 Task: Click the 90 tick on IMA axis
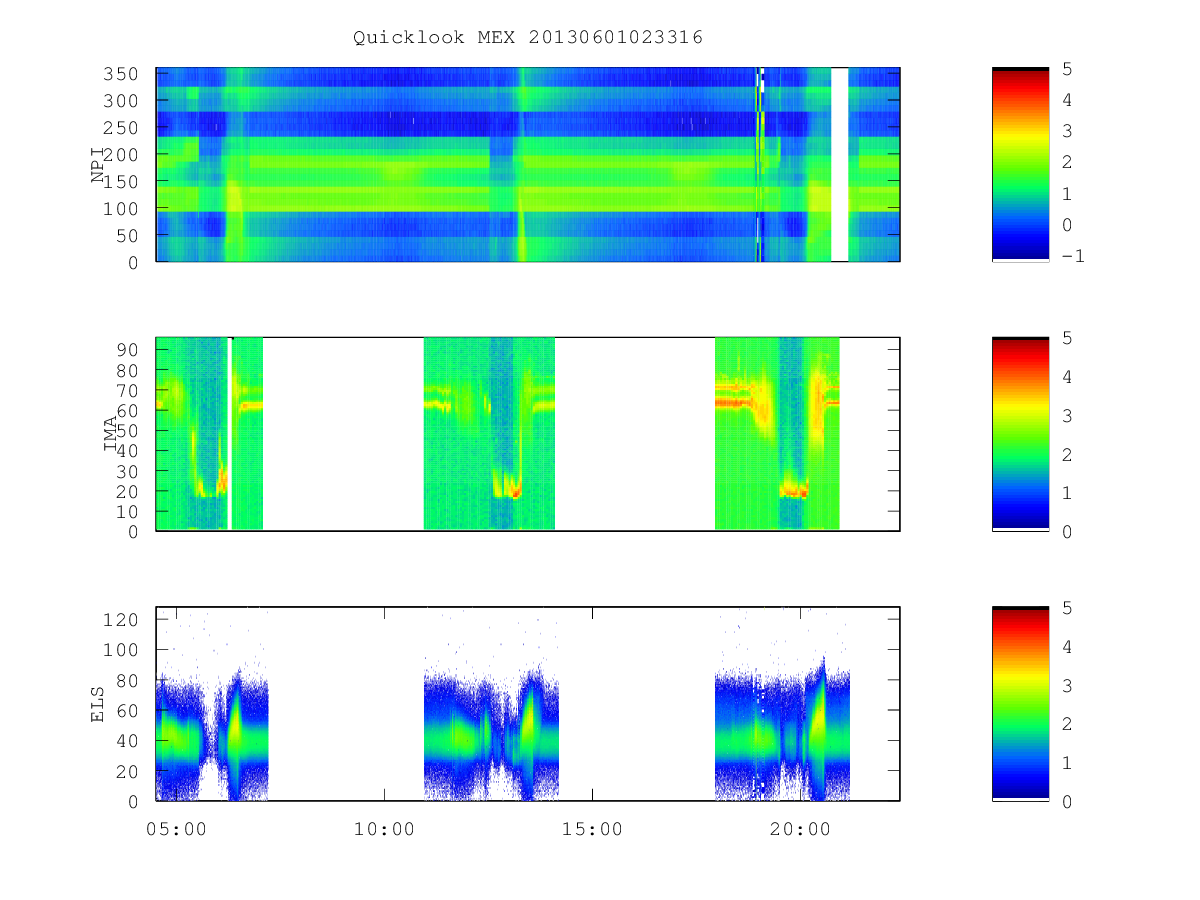129,350
